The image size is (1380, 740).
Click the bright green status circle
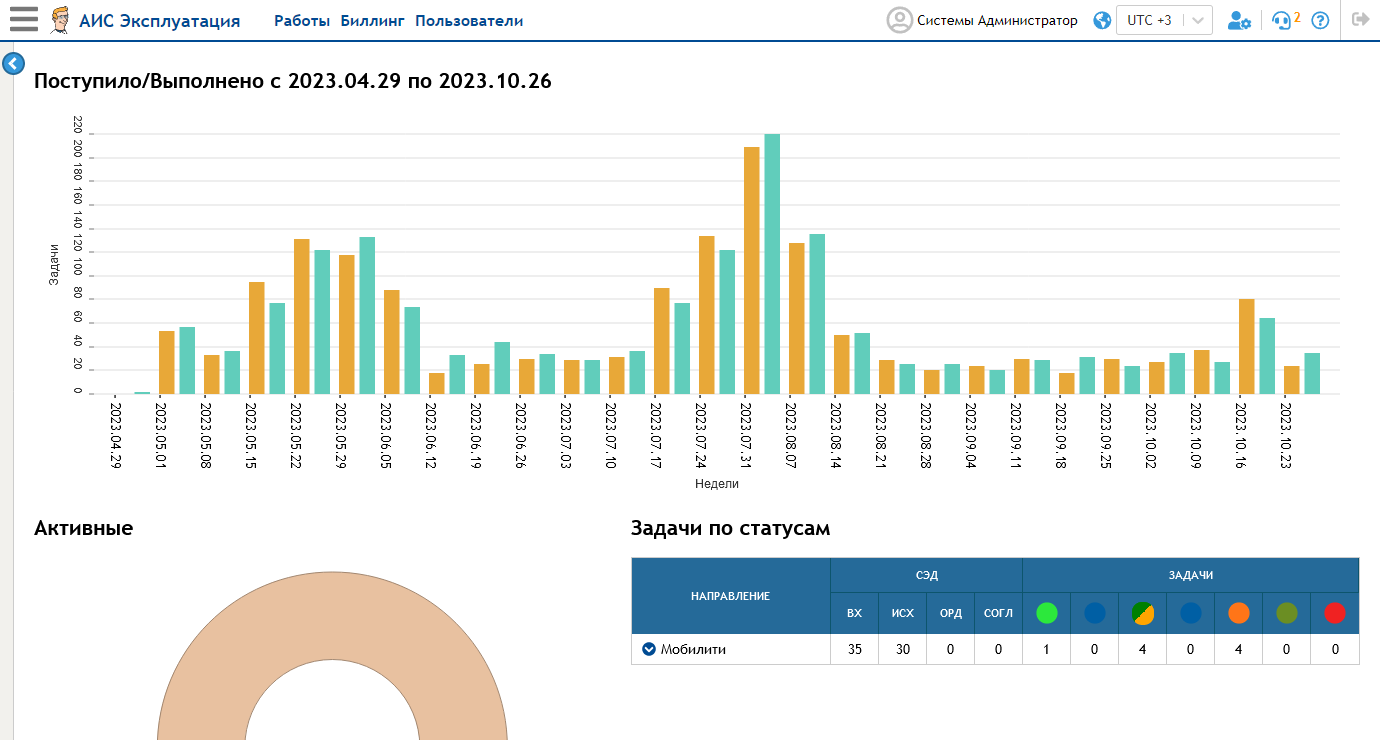click(1047, 613)
